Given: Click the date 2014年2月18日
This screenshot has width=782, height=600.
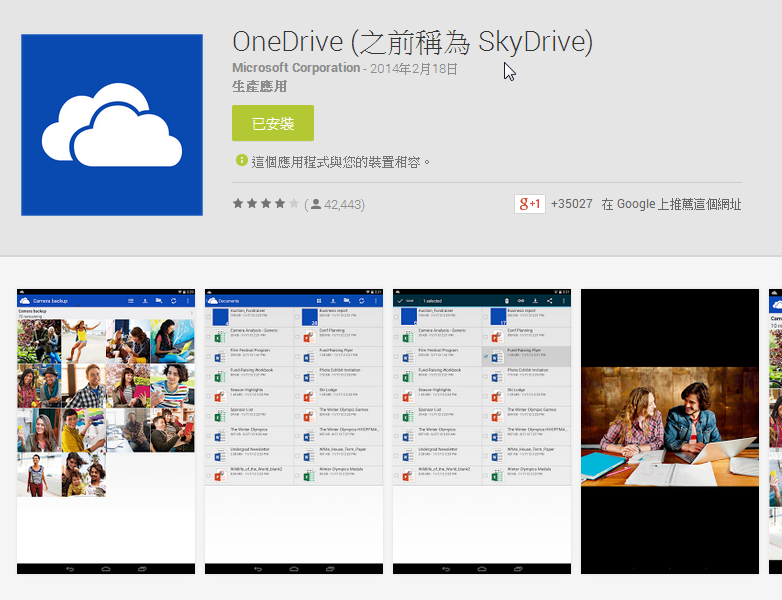Looking at the screenshot, I should tap(413, 69).
